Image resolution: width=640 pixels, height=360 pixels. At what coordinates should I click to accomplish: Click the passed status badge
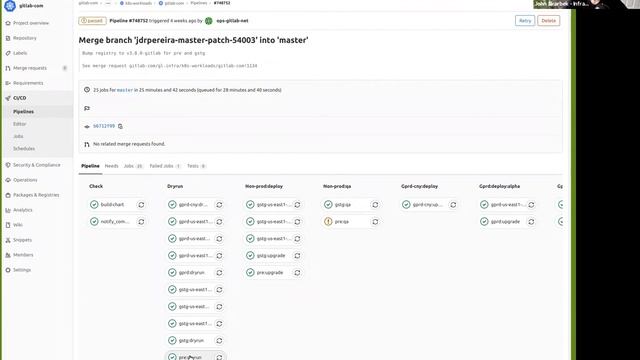coord(93,21)
